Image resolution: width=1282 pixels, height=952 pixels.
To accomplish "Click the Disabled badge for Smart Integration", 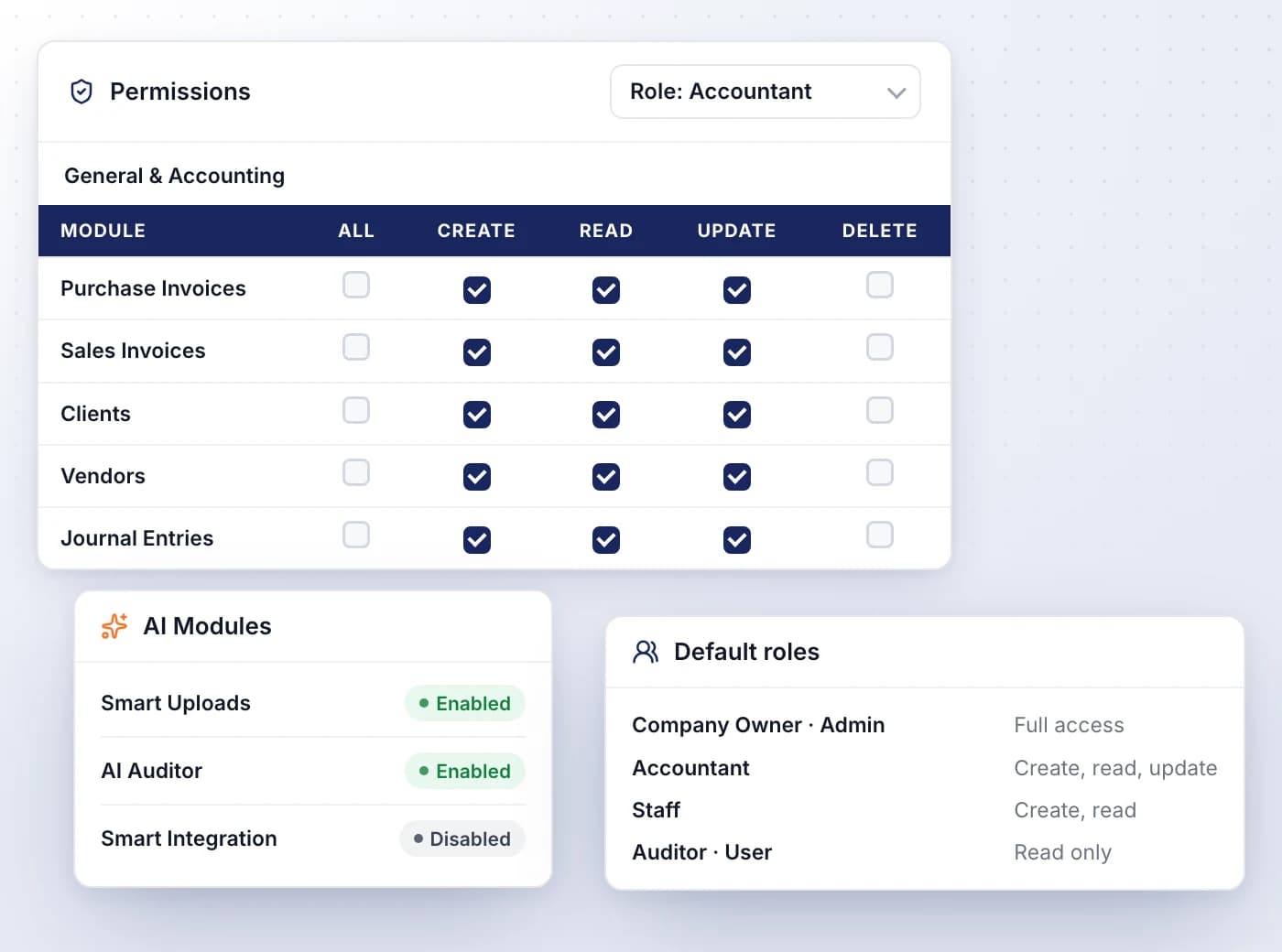I will (x=462, y=838).
